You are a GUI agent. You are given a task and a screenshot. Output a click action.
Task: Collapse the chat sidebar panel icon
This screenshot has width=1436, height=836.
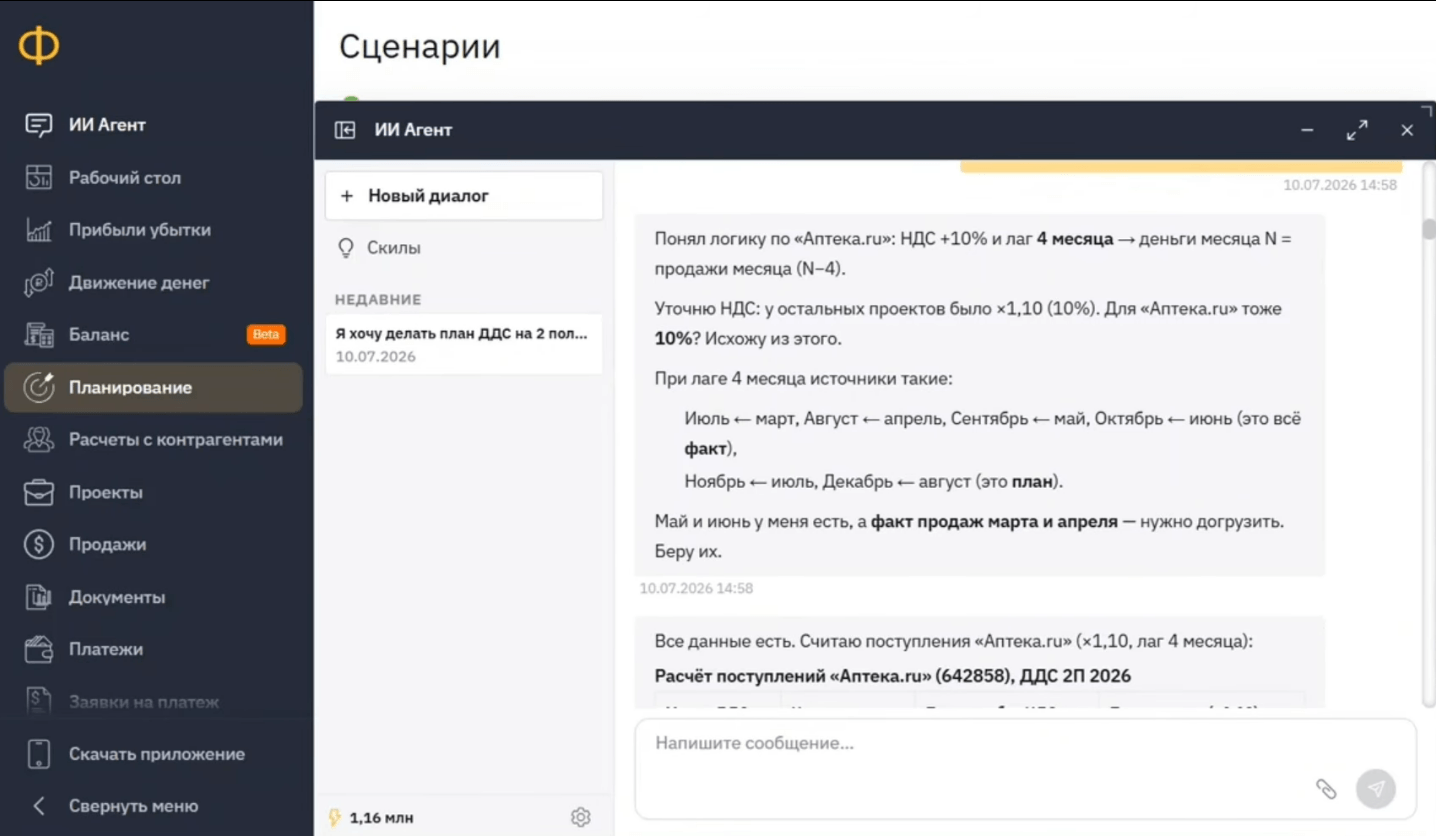coord(345,130)
